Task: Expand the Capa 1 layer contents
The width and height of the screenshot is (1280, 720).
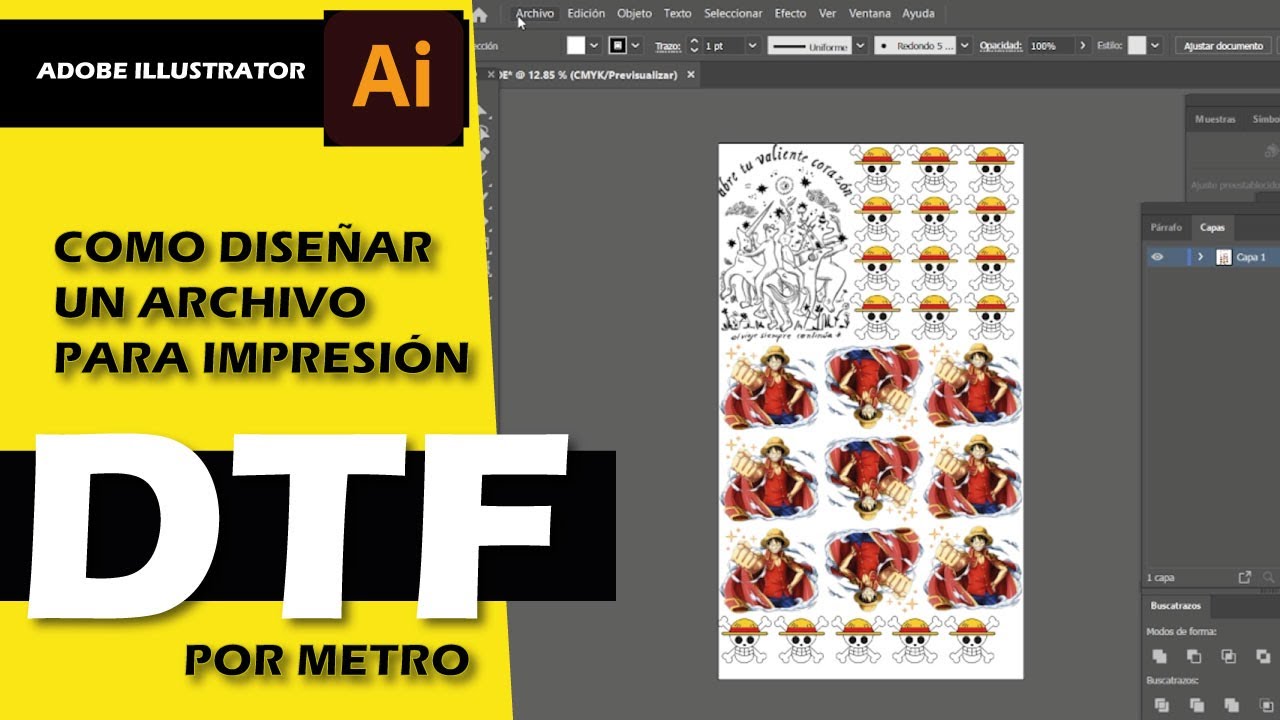Action: click(1200, 257)
